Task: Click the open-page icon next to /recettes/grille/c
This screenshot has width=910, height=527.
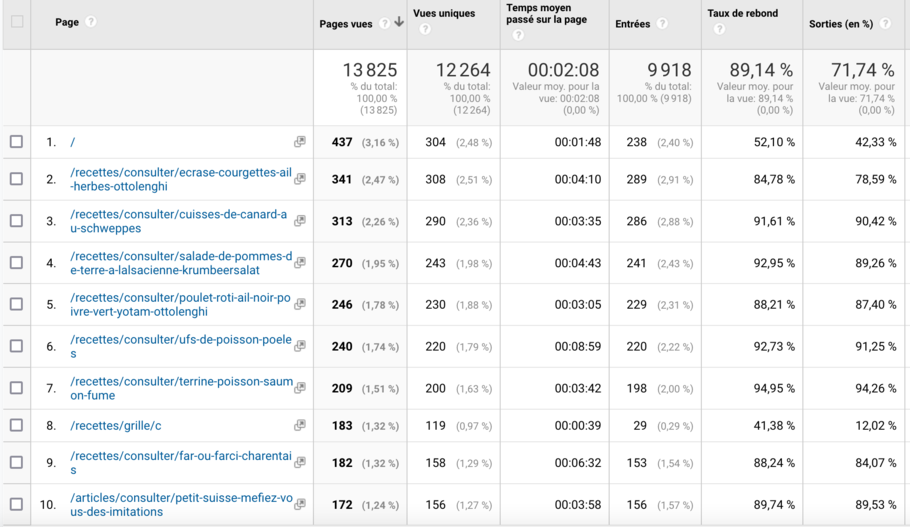Action: pyautogui.click(x=299, y=425)
